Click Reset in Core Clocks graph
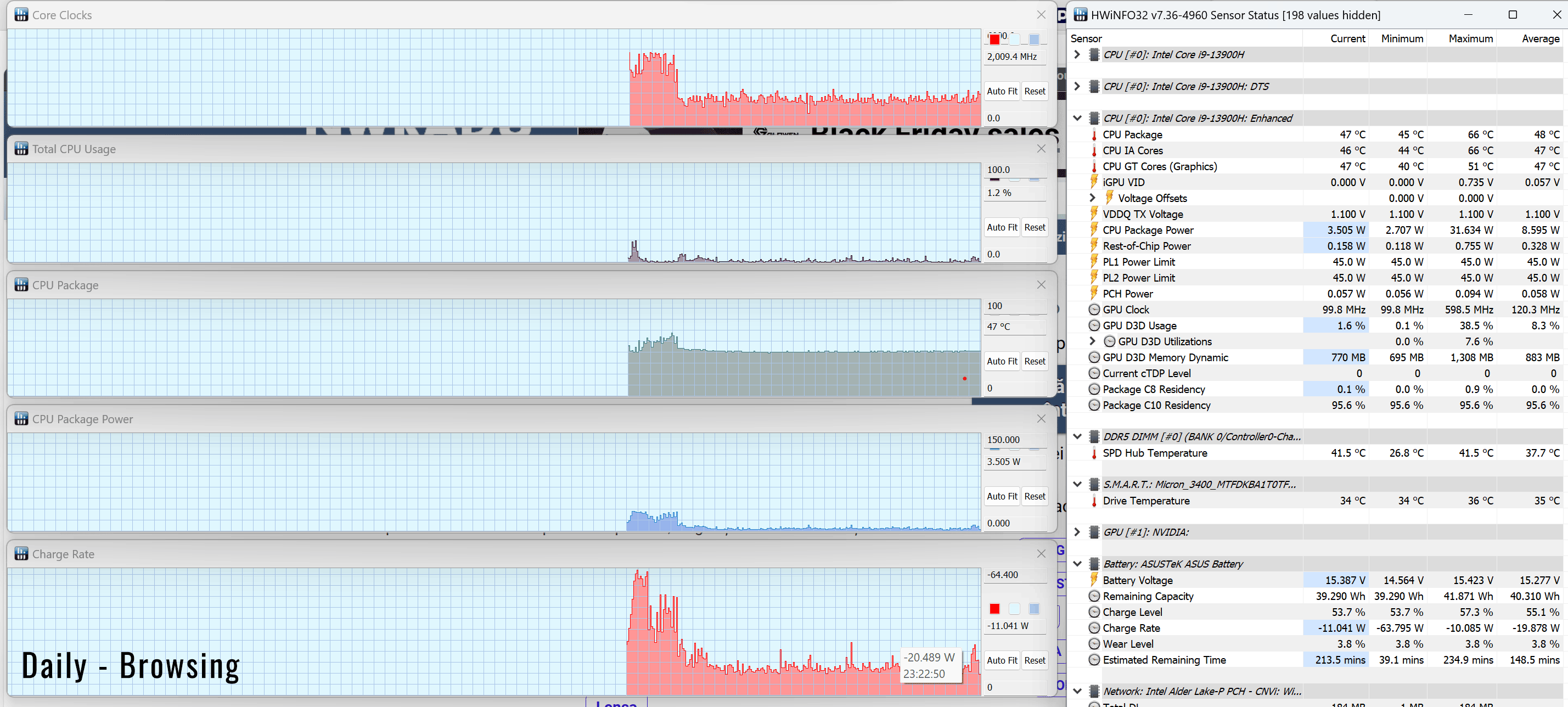 click(x=1035, y=91)
